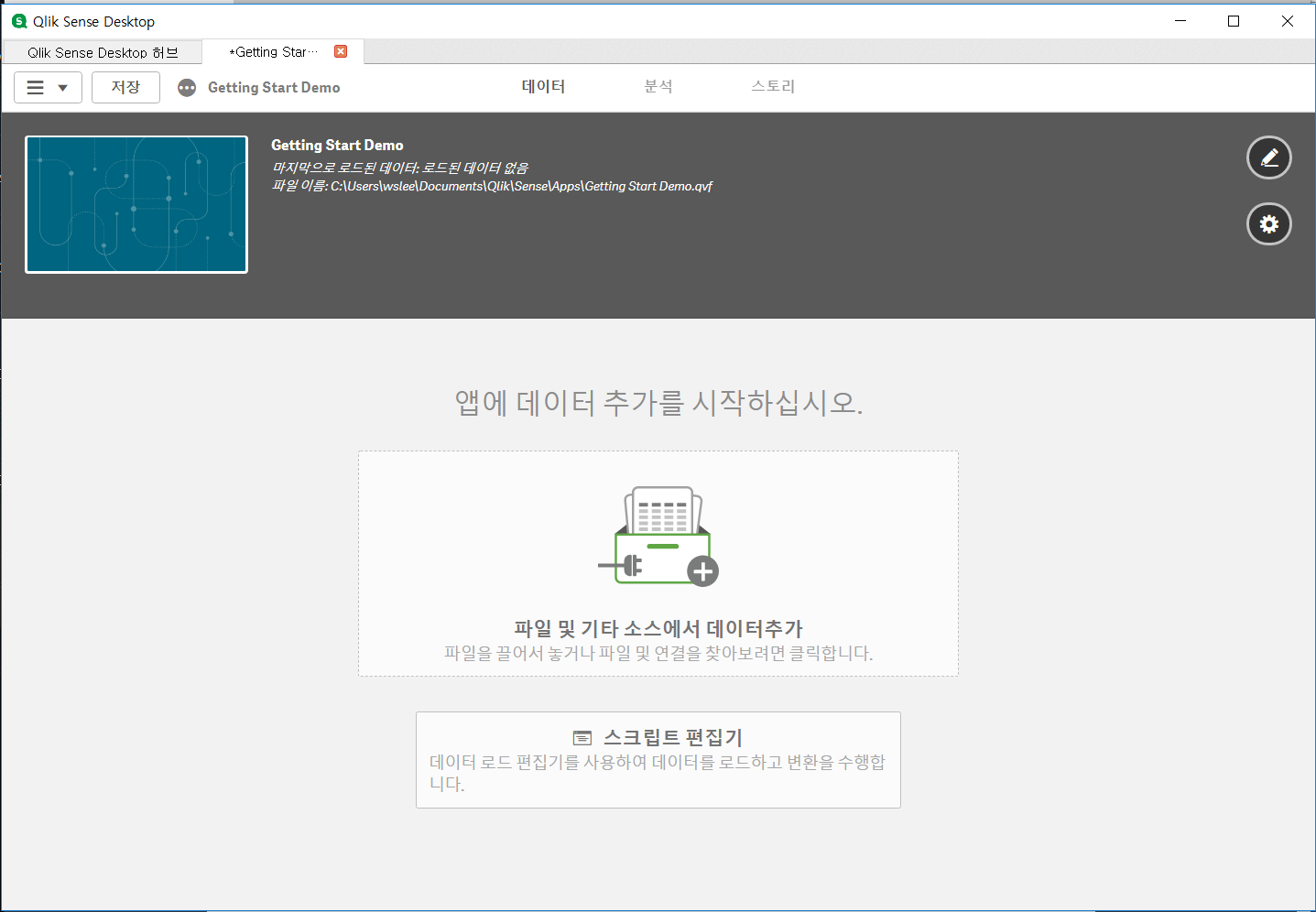Select the Qlik Sense Desktop 허브 tab
This screenshot has height=912, width=1316.
(103, 52)
